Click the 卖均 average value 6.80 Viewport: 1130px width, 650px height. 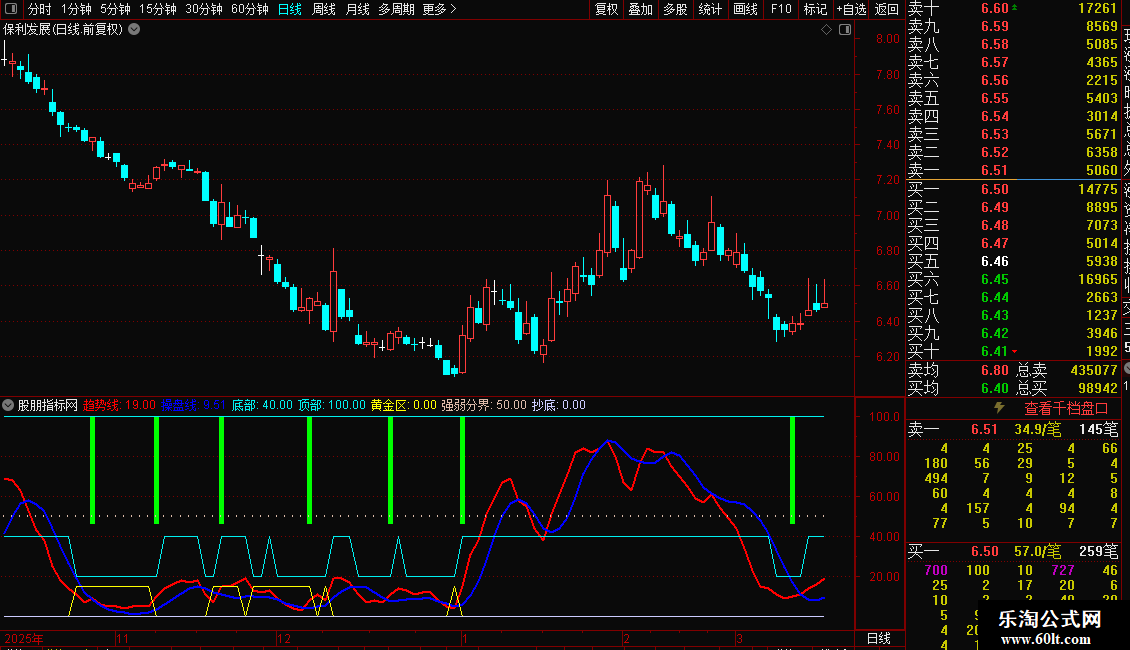(995, 370)
